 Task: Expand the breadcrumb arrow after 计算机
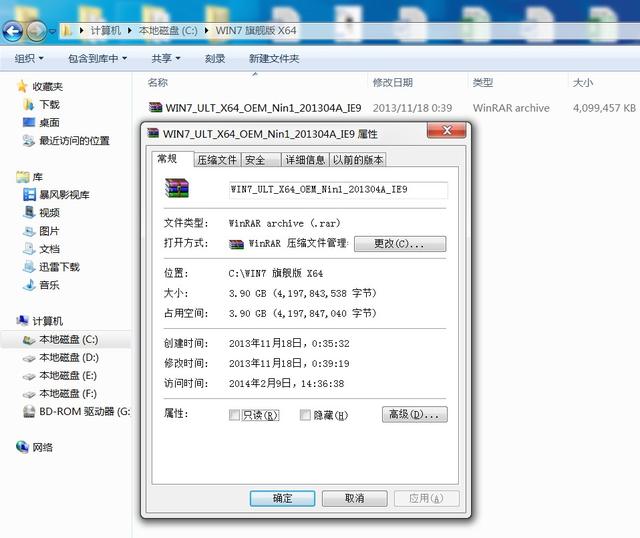point(129,31)
